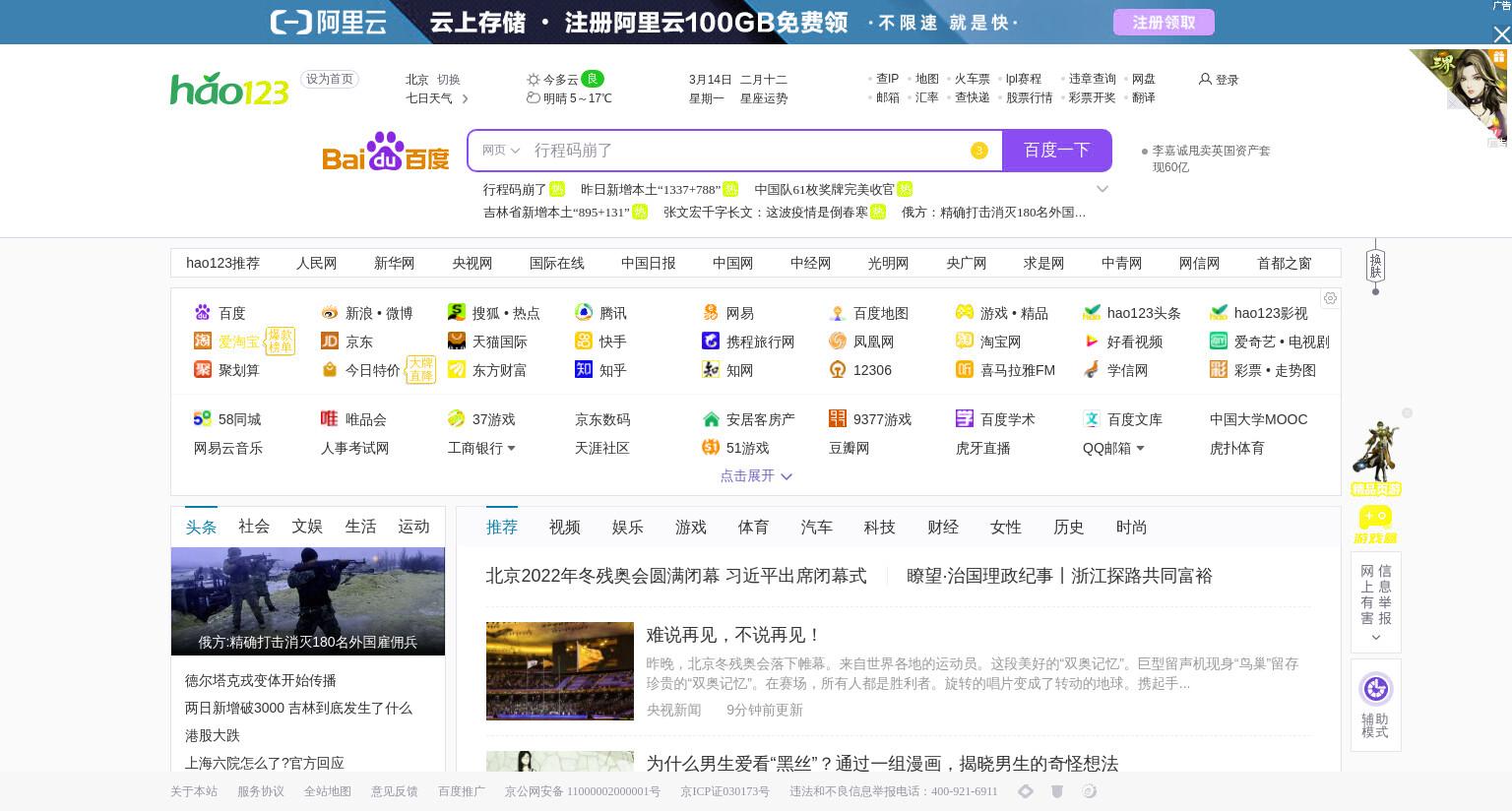Open the 查IP tool link
Image resolution: width=1512 pixels, height=811 pixels.
click(888, 79)
